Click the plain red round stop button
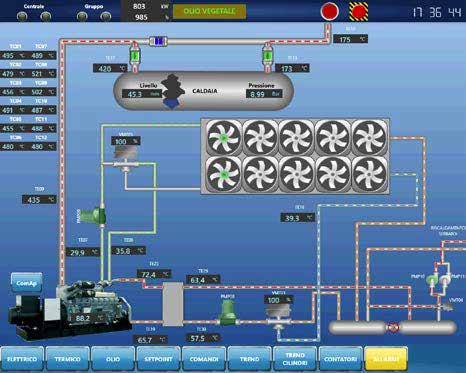Image resolution: width=466 pixels, height=373 pixels. (x=330, y=11)
